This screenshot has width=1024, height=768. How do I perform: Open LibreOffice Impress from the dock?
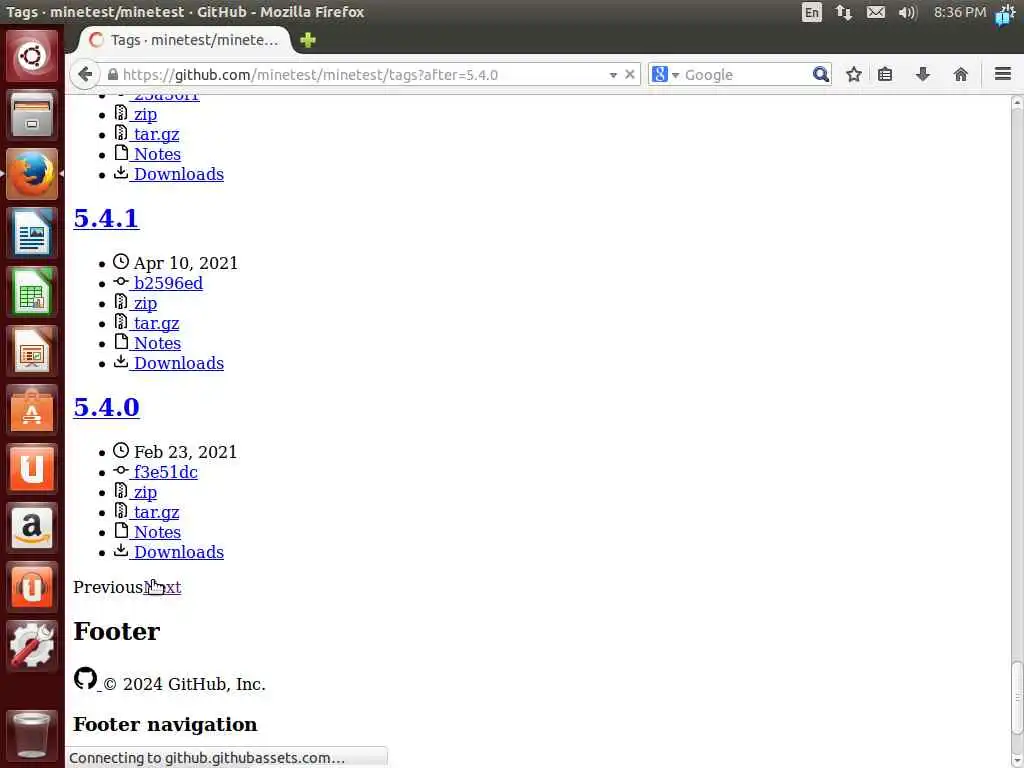(x=31, y=351)
